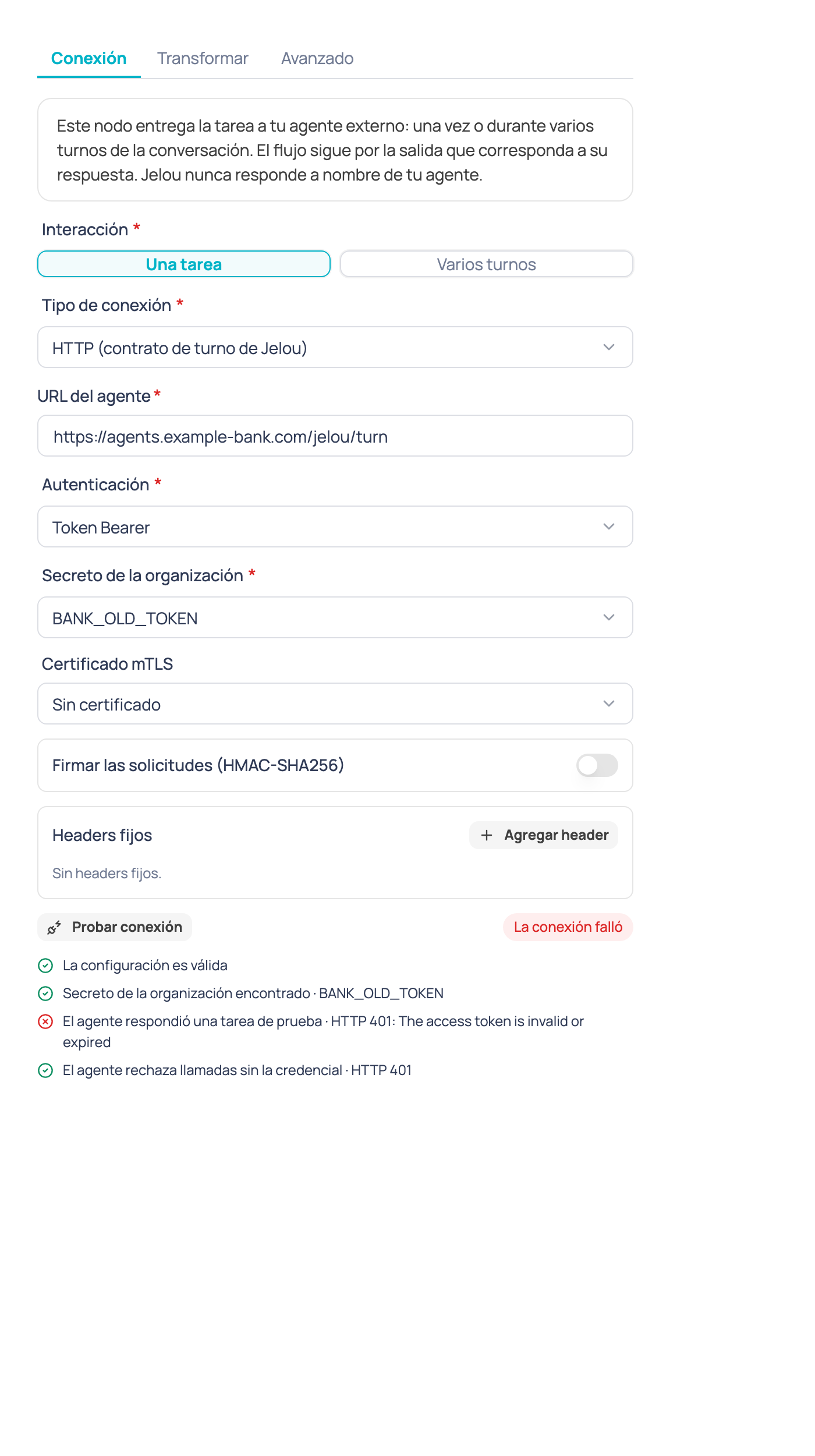815x1456 pixels.
Task: Switch to the Transformar tab
Action: pos(203,58)
